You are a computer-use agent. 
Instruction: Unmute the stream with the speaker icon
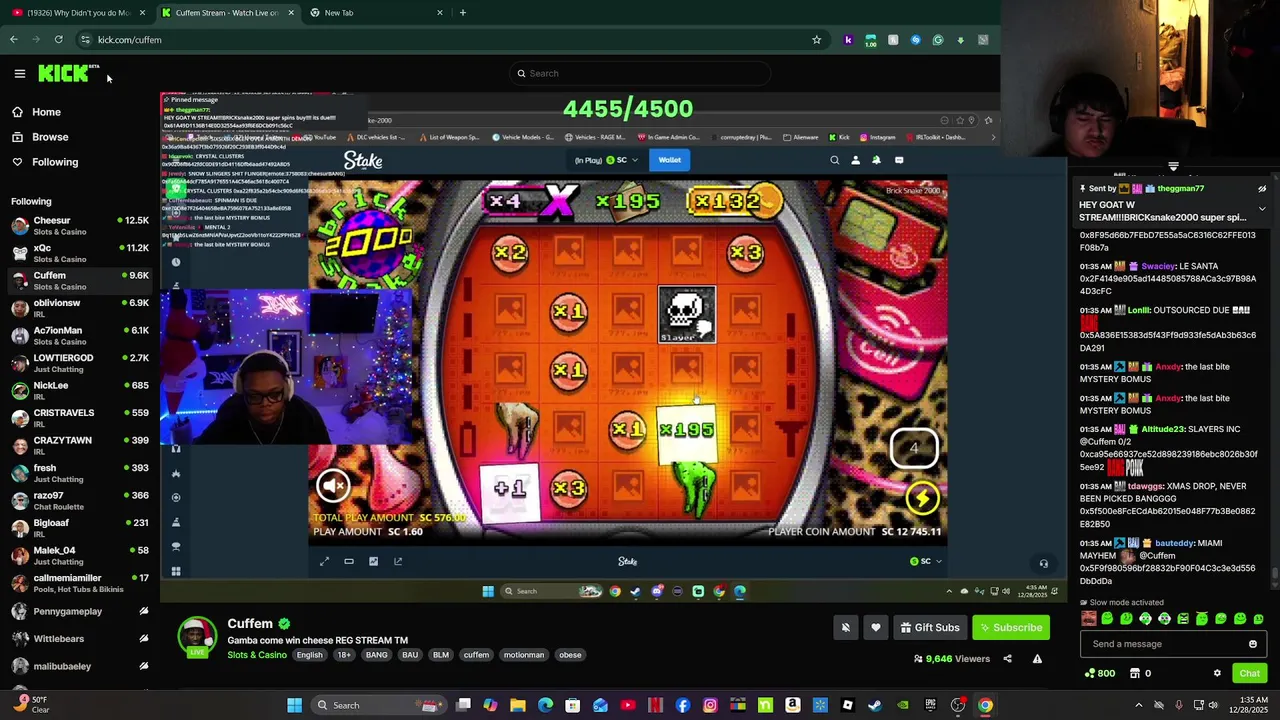point(333,485)
